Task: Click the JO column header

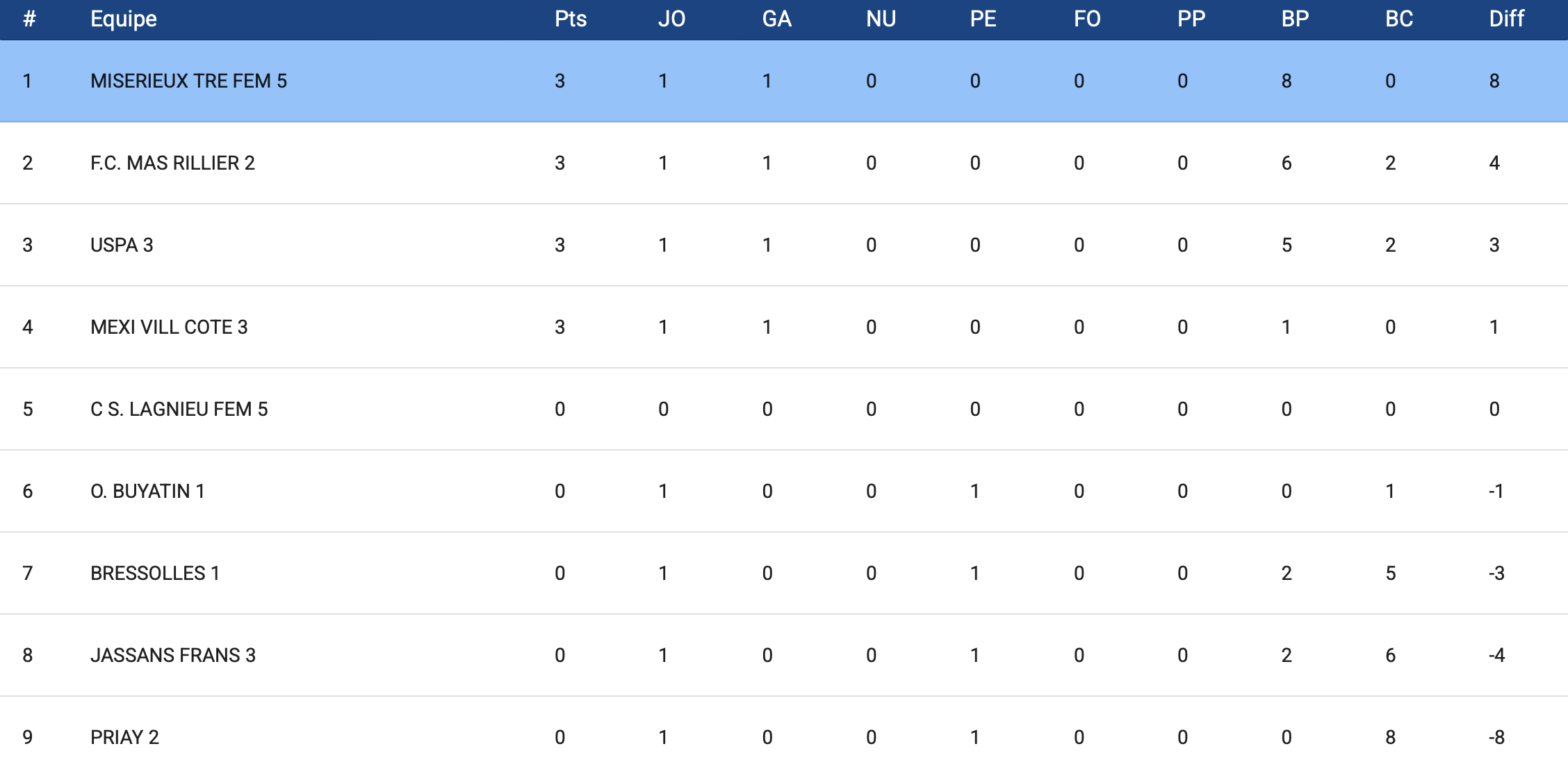Action: point(671,19)
